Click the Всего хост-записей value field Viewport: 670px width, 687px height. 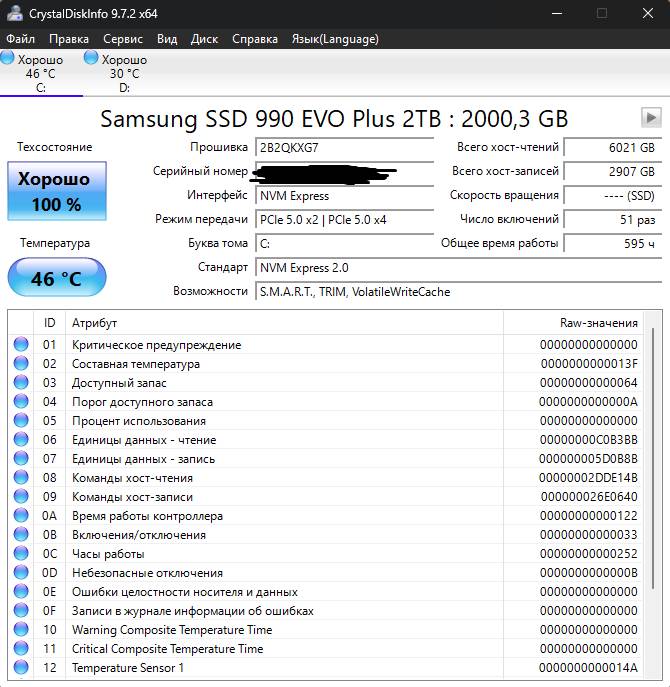612,171
